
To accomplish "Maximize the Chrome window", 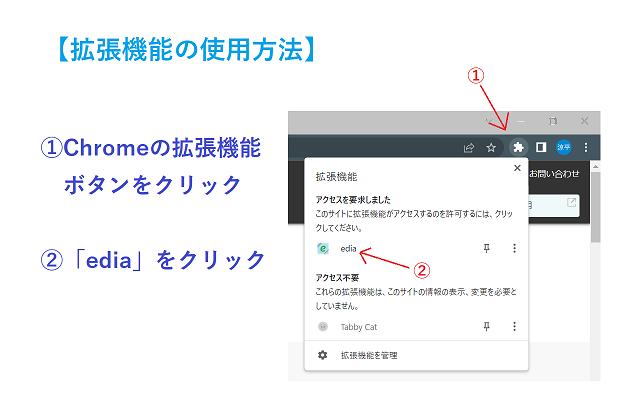I will coord(553,121).
